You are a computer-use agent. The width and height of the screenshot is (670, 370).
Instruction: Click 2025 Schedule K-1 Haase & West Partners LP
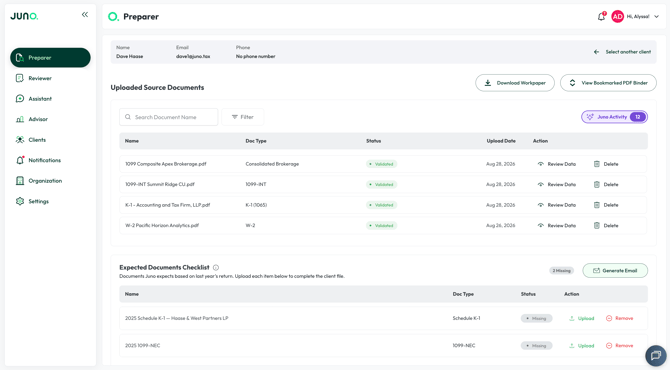(x=176, y=318)
